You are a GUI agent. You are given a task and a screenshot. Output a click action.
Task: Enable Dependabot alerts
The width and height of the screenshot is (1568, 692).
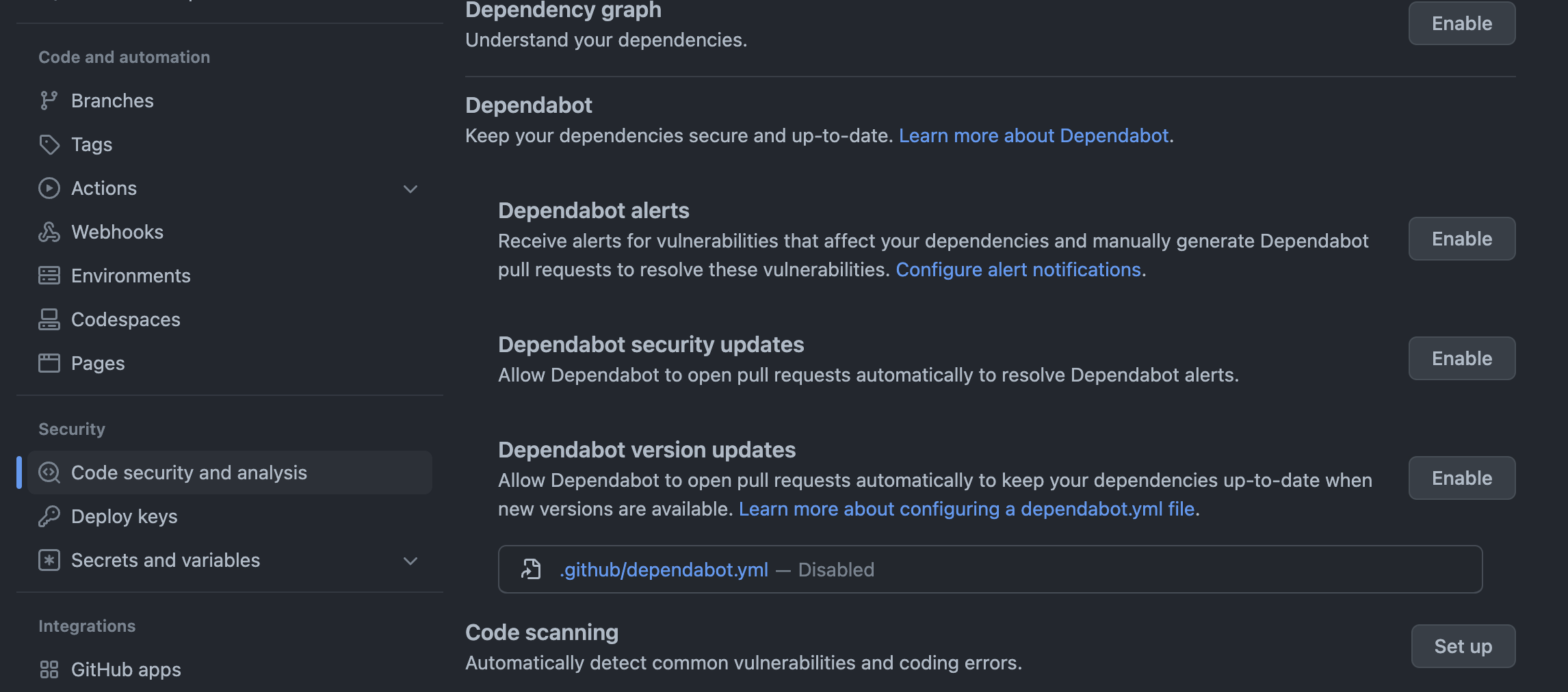coord(1461,239)
